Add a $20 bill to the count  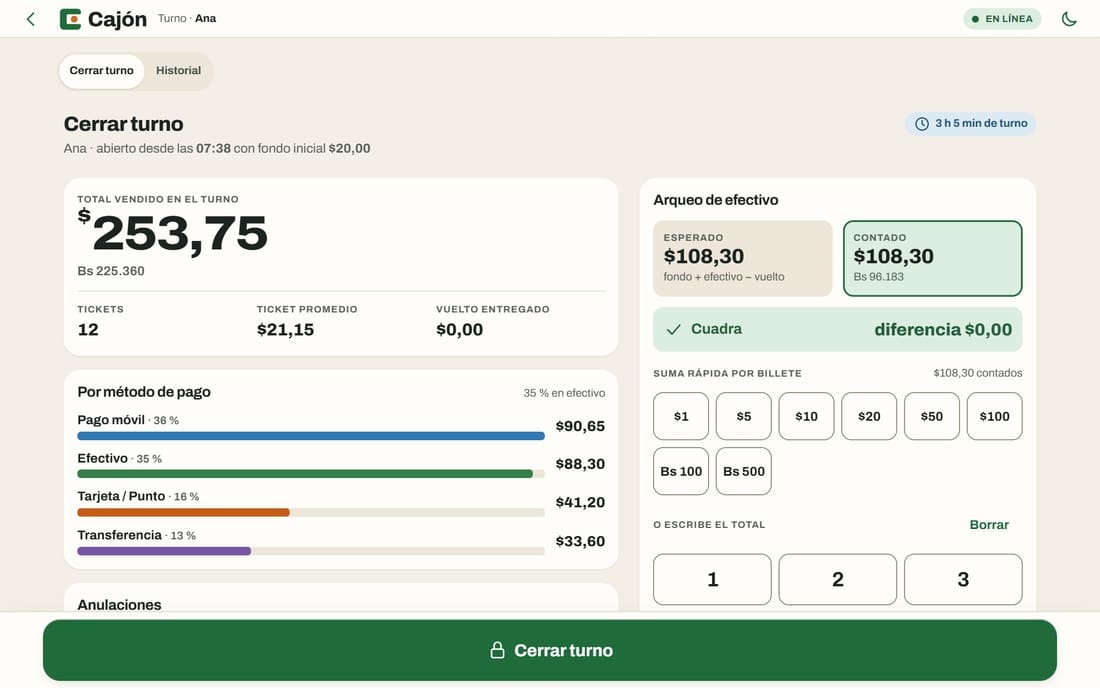[x=868, y=416]
